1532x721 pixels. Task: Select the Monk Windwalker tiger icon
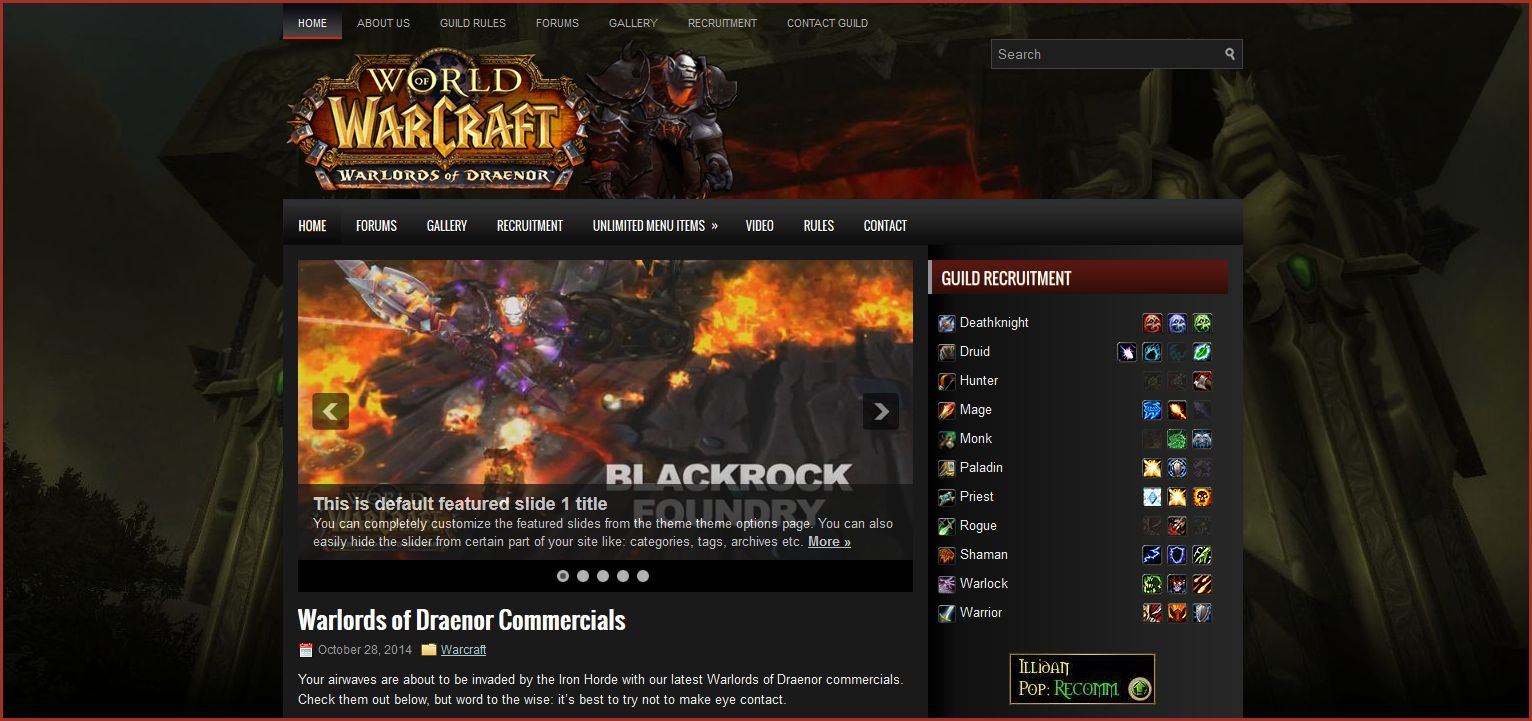pos(1202,439)
